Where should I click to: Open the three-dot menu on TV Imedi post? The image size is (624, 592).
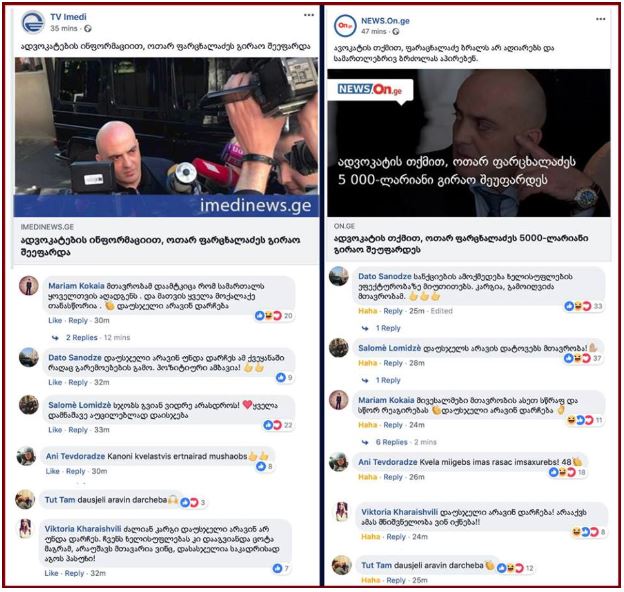[x=309, y=15]
